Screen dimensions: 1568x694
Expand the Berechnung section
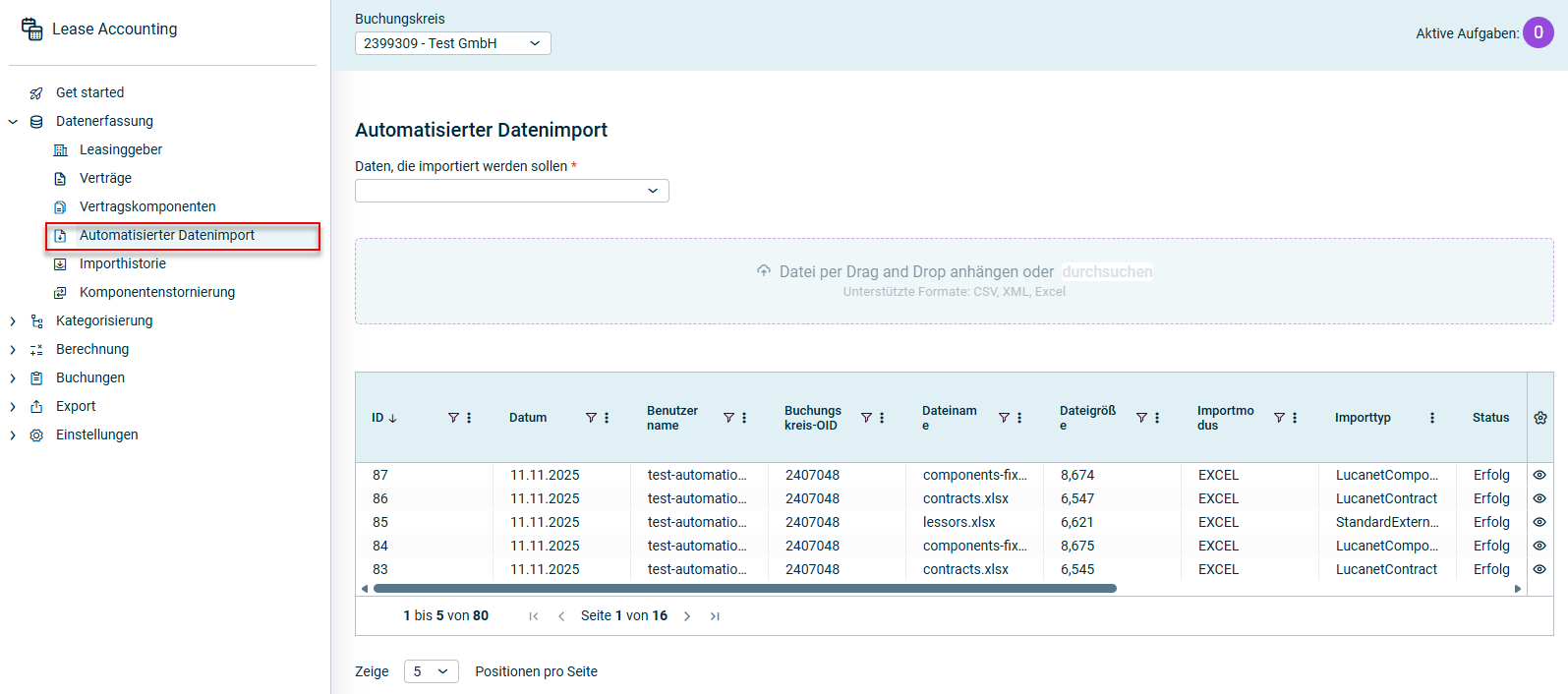tap(13, 350)
